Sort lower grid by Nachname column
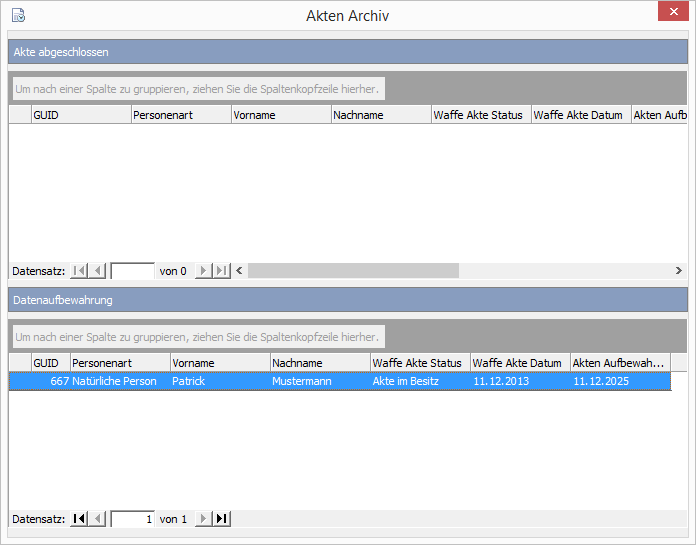This screenshot has width=696, height=545. click(320, 363)
